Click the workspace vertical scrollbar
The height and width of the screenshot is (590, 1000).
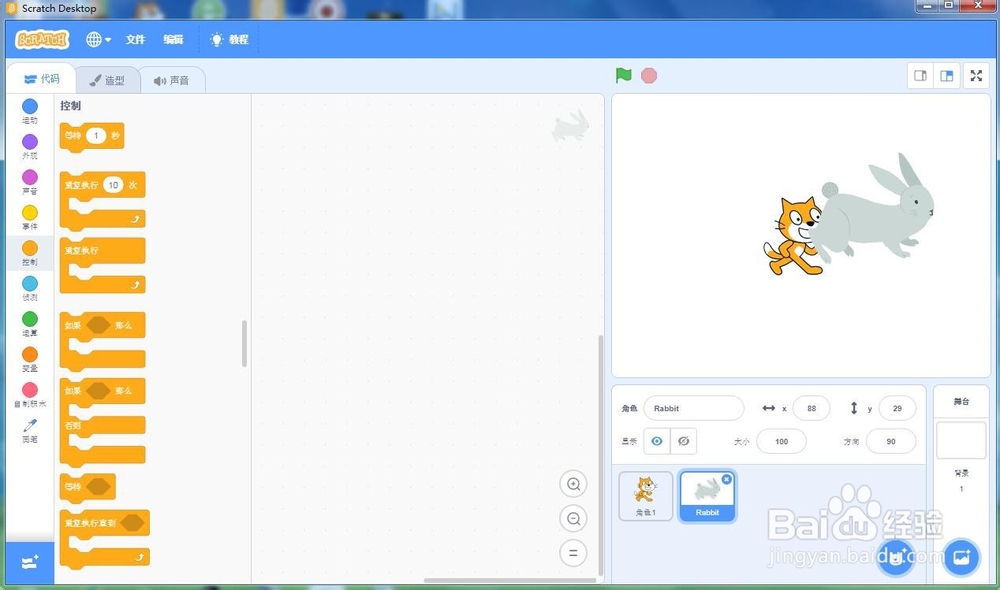pyautogui.click(x=600, y=456)
